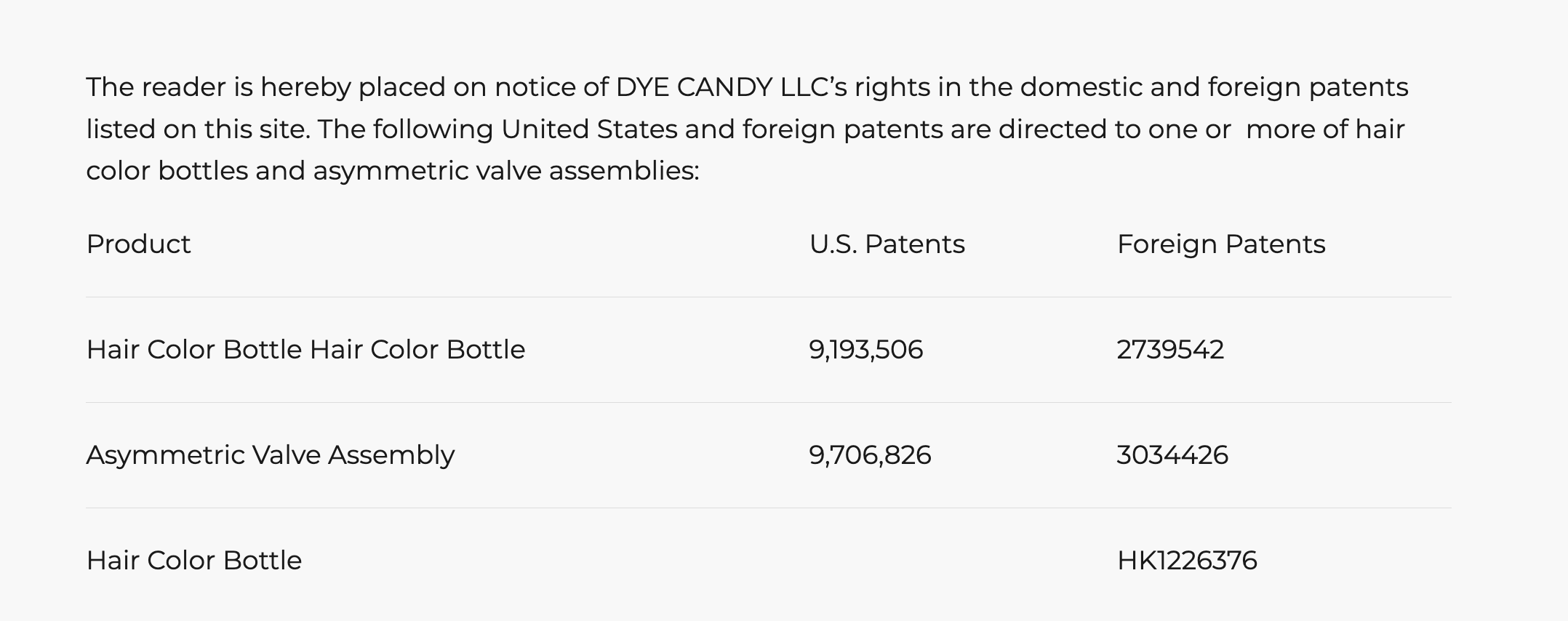Select U.S. patent number 9,193,506

pos(865,350)
